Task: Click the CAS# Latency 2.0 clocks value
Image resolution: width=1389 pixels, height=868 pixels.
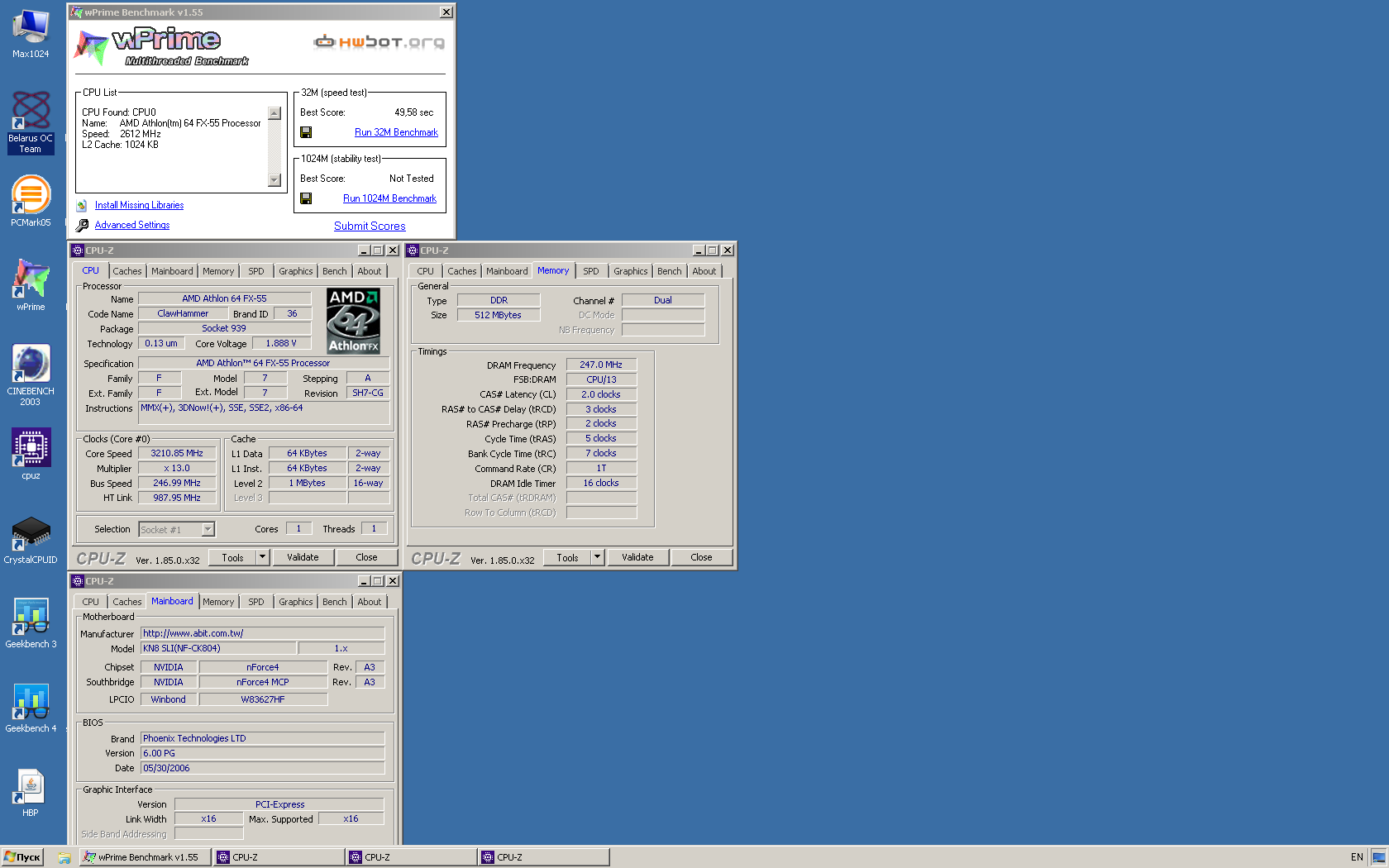Action: point(601,394)
